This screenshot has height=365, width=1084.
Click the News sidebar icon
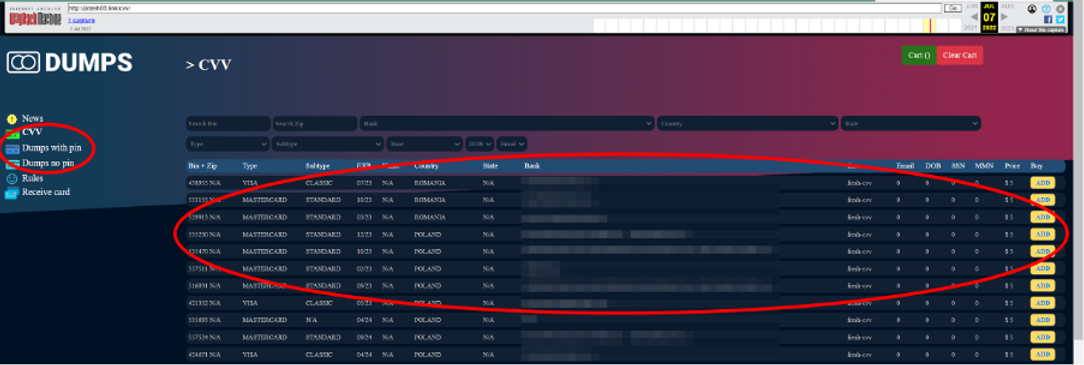(x=12, y=119)
